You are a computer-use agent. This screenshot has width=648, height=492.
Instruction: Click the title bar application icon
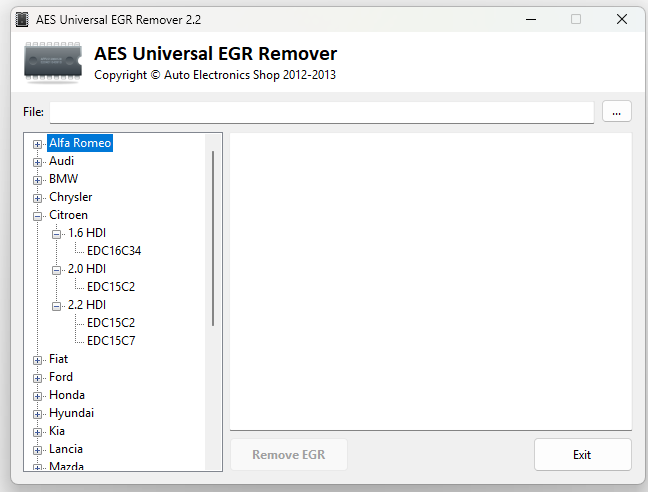tap(22, 19)
